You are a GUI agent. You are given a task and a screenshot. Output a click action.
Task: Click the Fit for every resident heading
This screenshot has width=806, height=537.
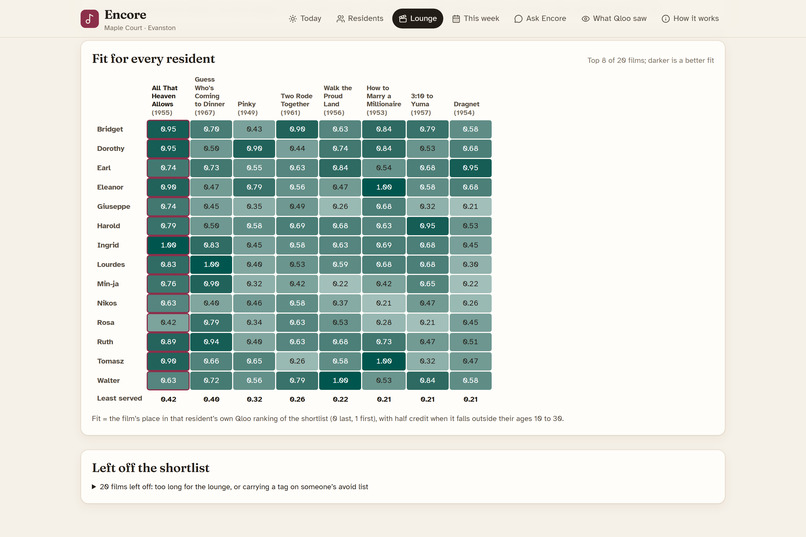point(153,59)
